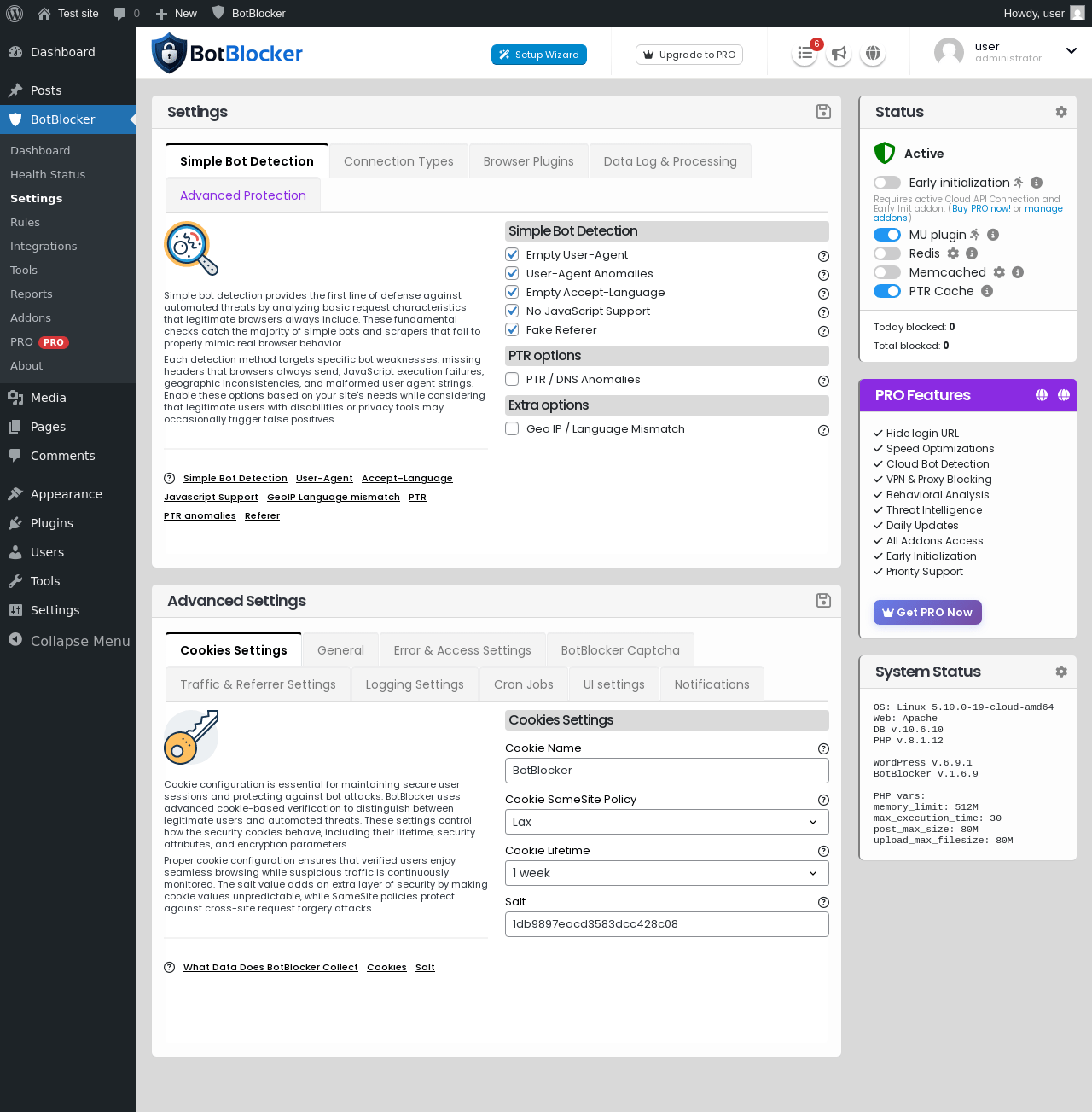
Task: Enable Geo IP / Language Mismatch checkbox
Action: pyautogui.click(x=512, y=428)
